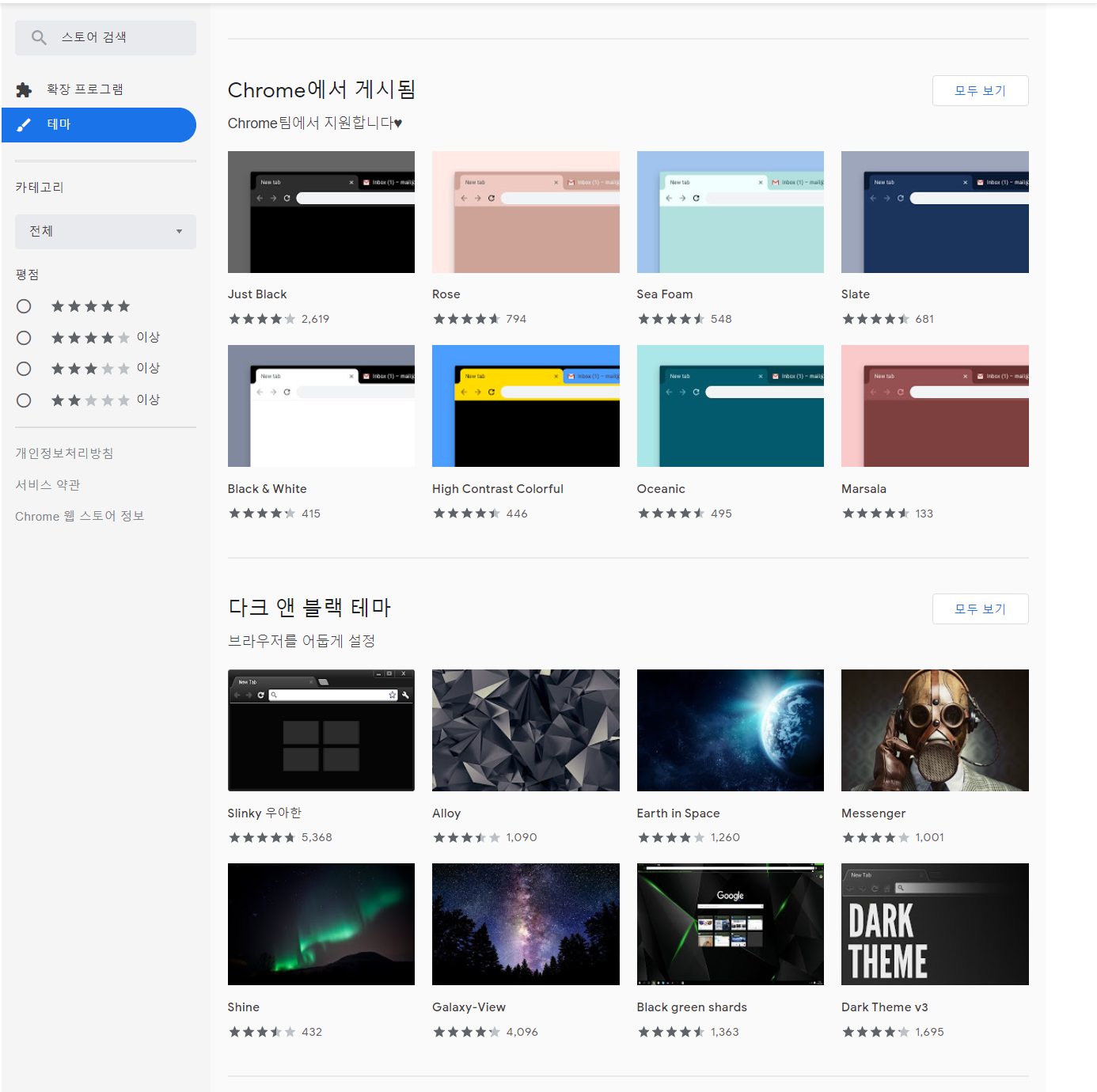The height and width of the screenshot is (1092, 1097).
Task: Click the Slate title text
Action: coord(856,294)
